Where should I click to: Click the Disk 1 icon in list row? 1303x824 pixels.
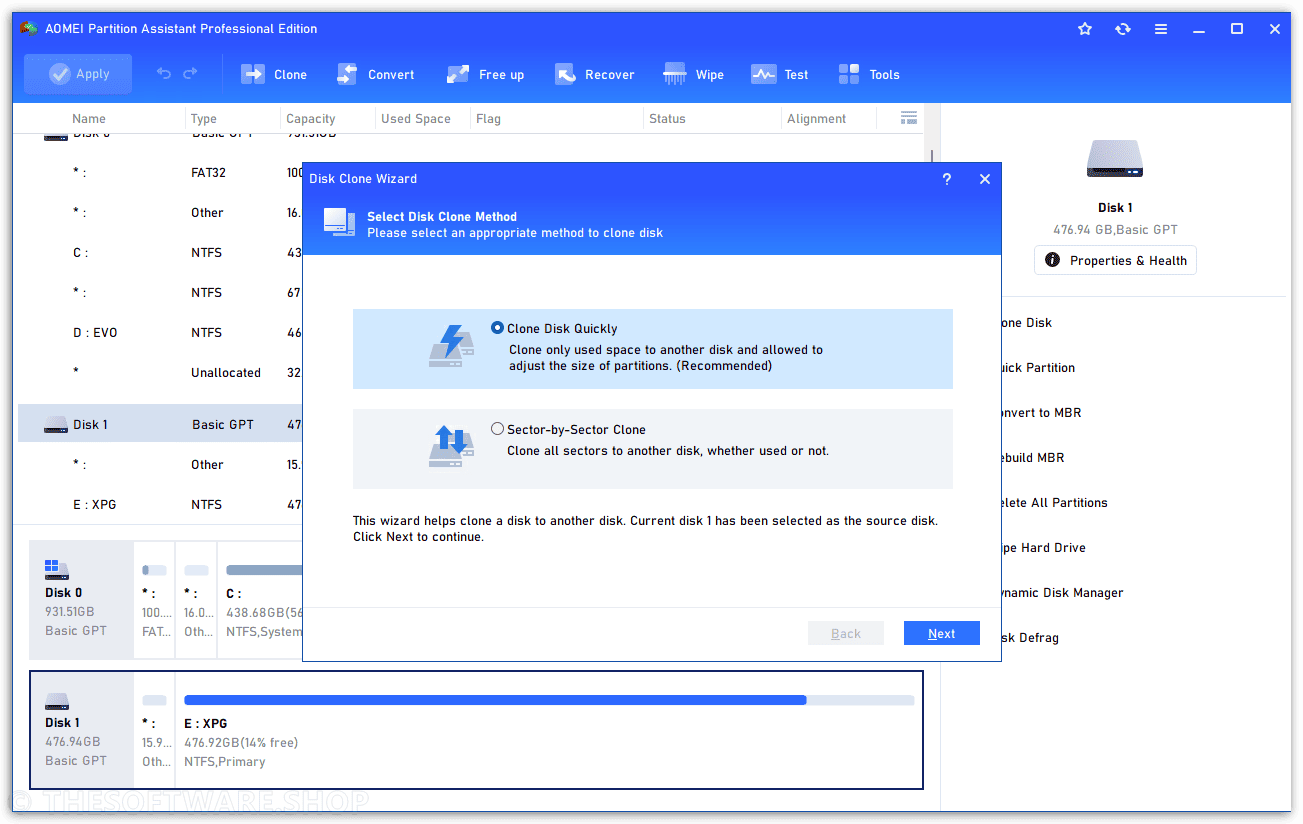click(56, 425)
